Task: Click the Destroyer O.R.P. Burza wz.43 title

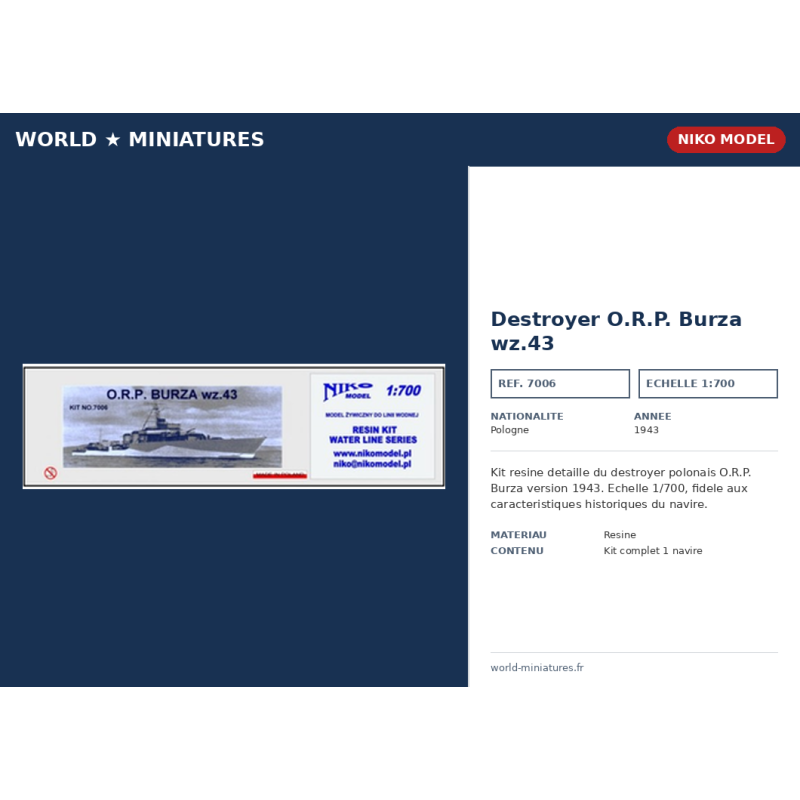Action: (x=616, y=331)
